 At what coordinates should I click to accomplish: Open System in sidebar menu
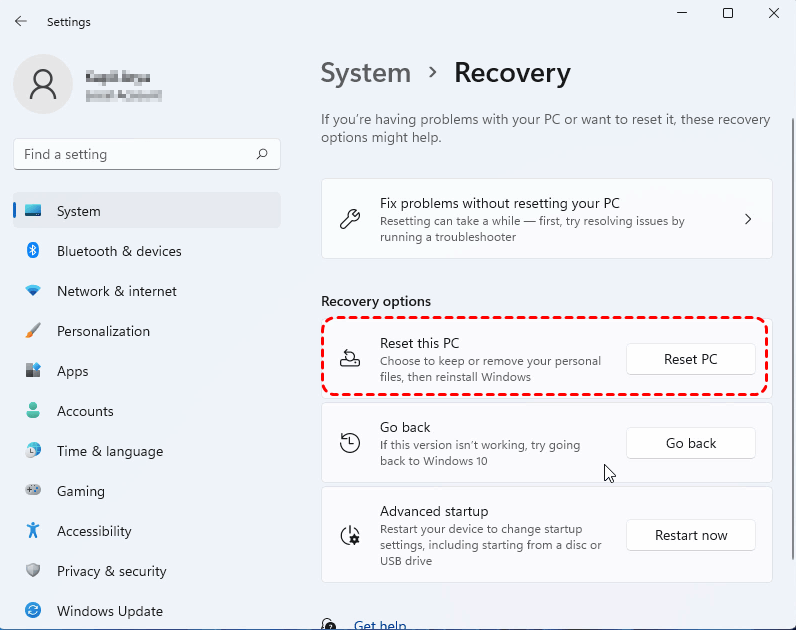click(x=147, y=210)
